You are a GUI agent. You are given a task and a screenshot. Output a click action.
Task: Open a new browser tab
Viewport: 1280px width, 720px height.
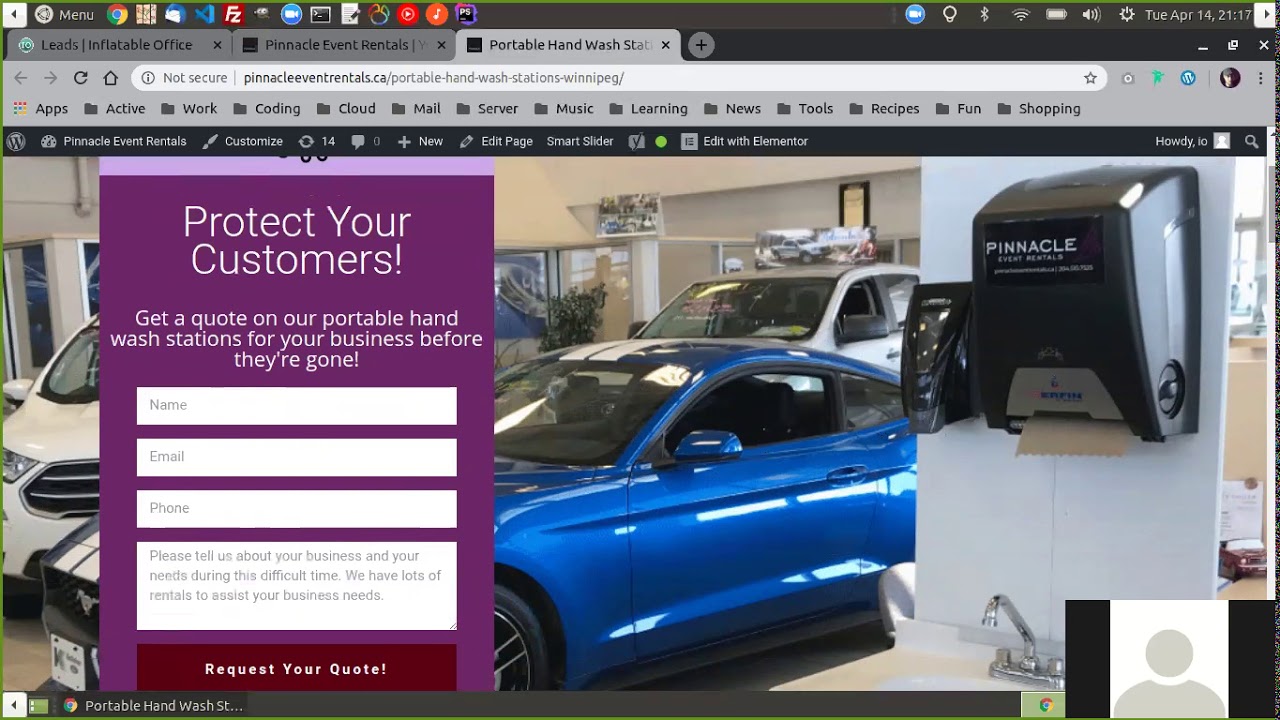tap(701, 45)
